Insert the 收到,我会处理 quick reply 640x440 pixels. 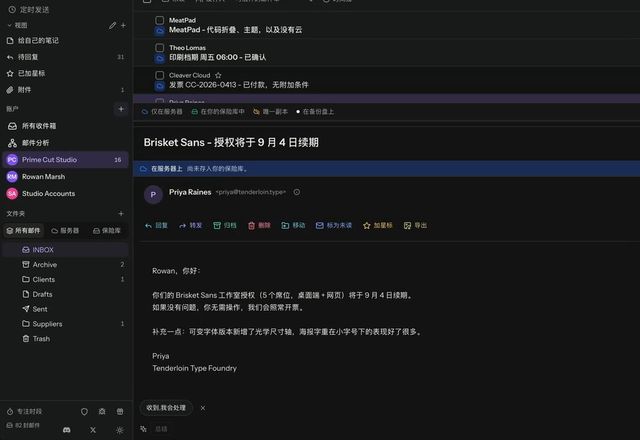click(166, 408)
